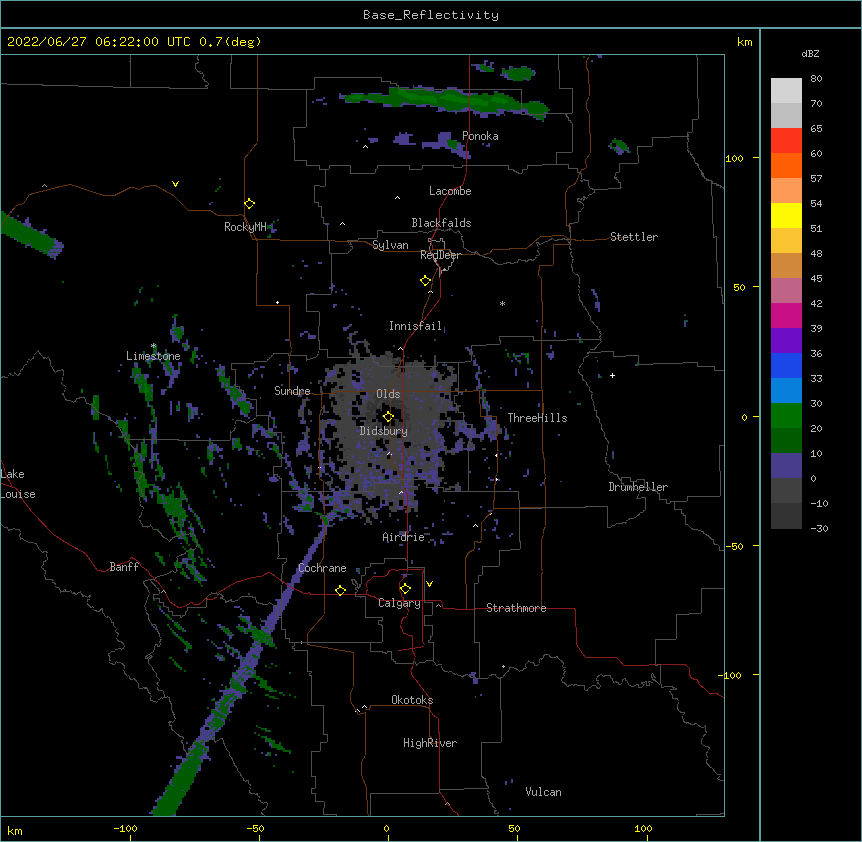Image resolution: width=862 pixels, height=842 pixels.
Task: Click the Calgary city label
Action: click(399, 603)
